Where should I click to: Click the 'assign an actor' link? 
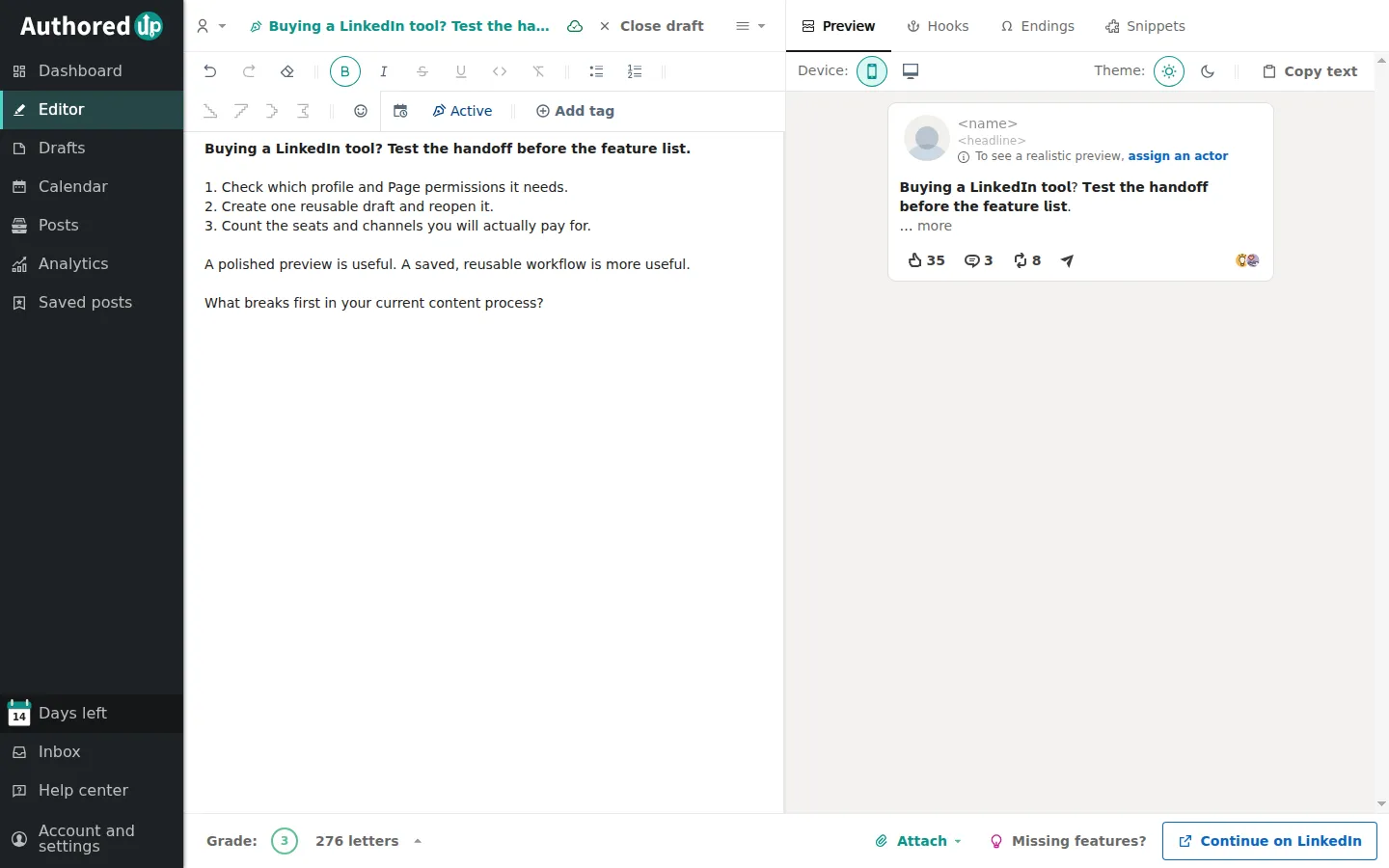pos(1178,156)
